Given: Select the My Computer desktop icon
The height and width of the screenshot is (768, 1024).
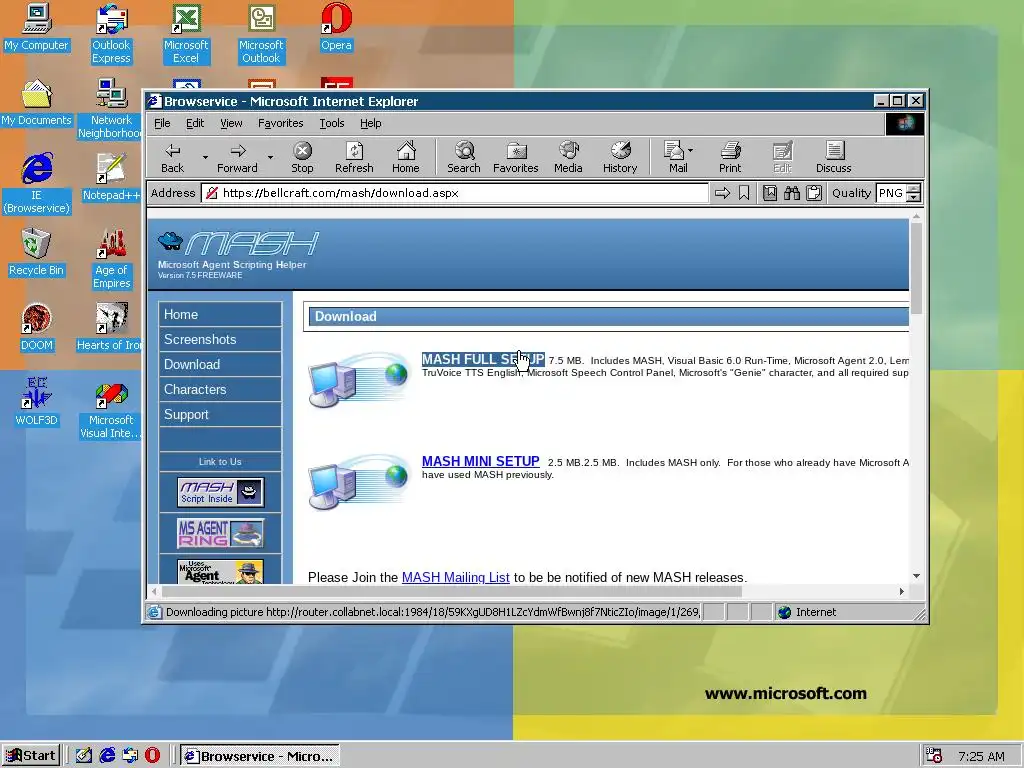Looking at the screenshot, I should point(36,28).
